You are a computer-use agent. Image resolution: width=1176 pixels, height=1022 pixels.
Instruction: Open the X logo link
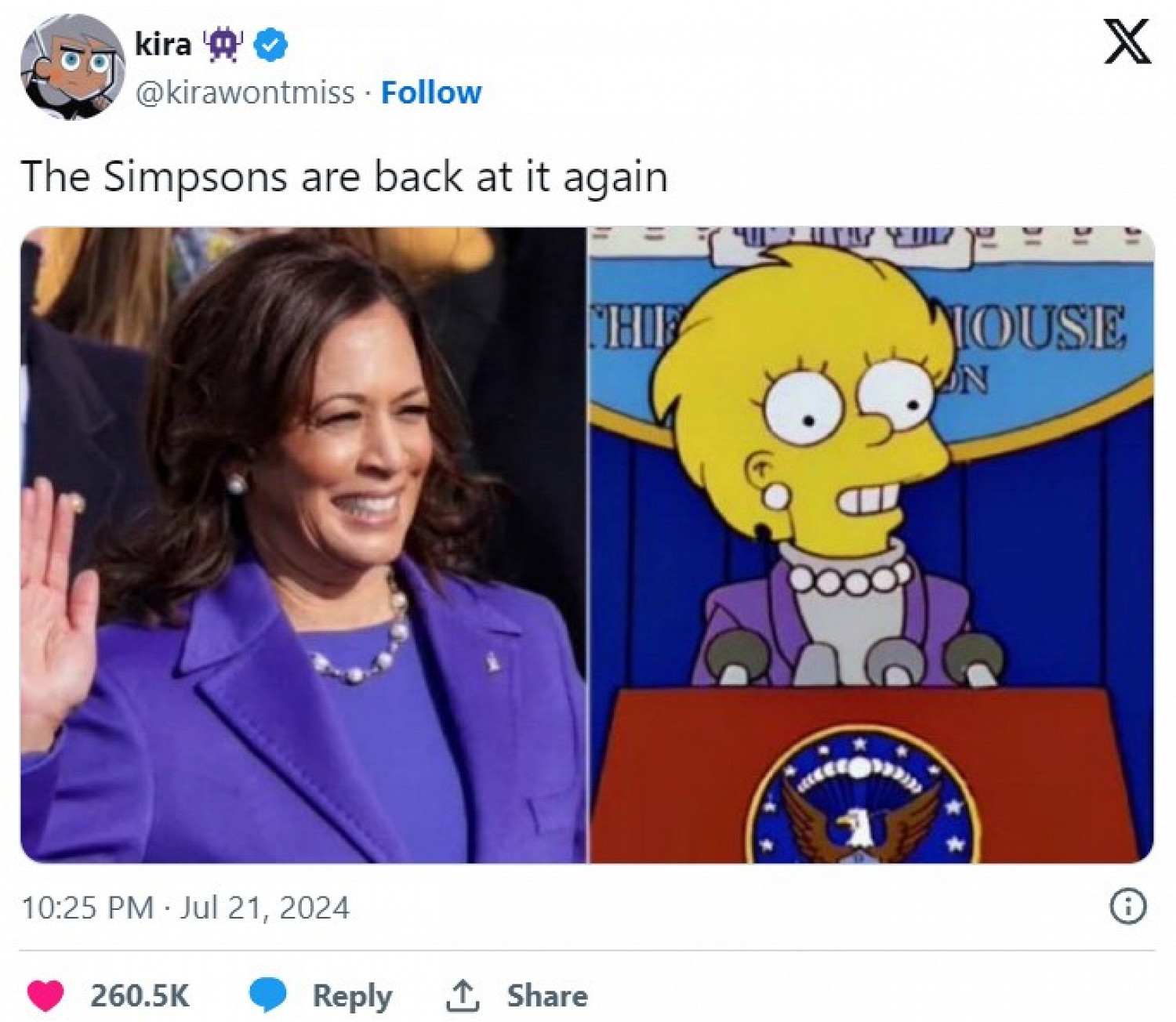pyautogui.click(x=1127, y=42)
